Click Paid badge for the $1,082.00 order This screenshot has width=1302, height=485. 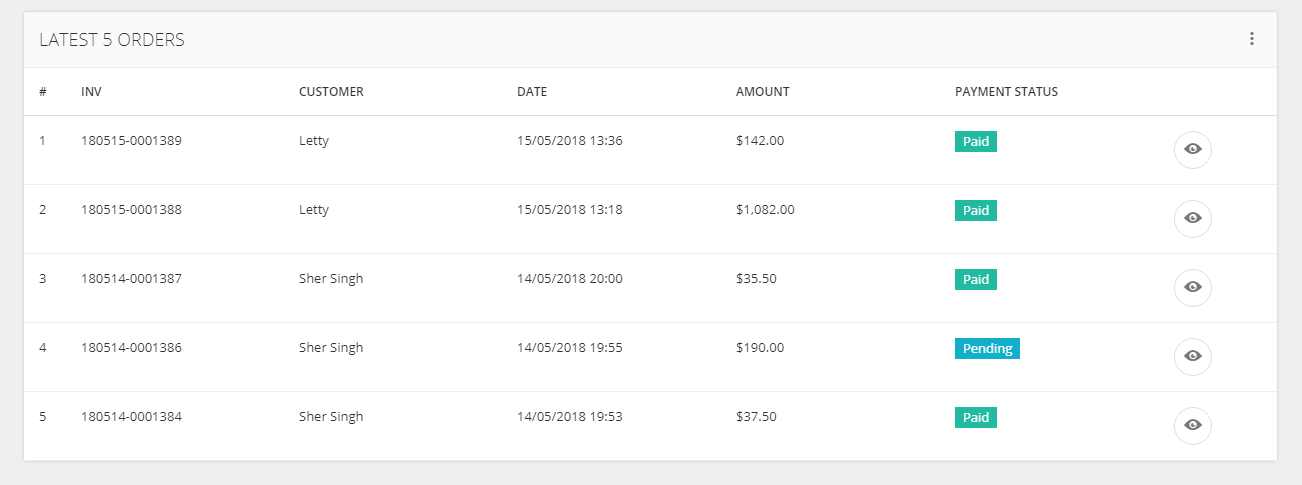pyautogui.click(x=975, y=211)
